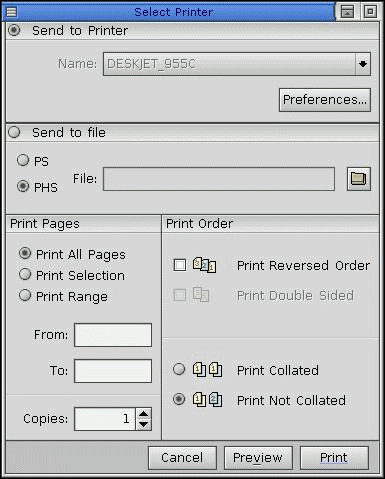Maximize the Select Printer window
This screenshot has width=385, height=479.
click(x=370, y=12)
